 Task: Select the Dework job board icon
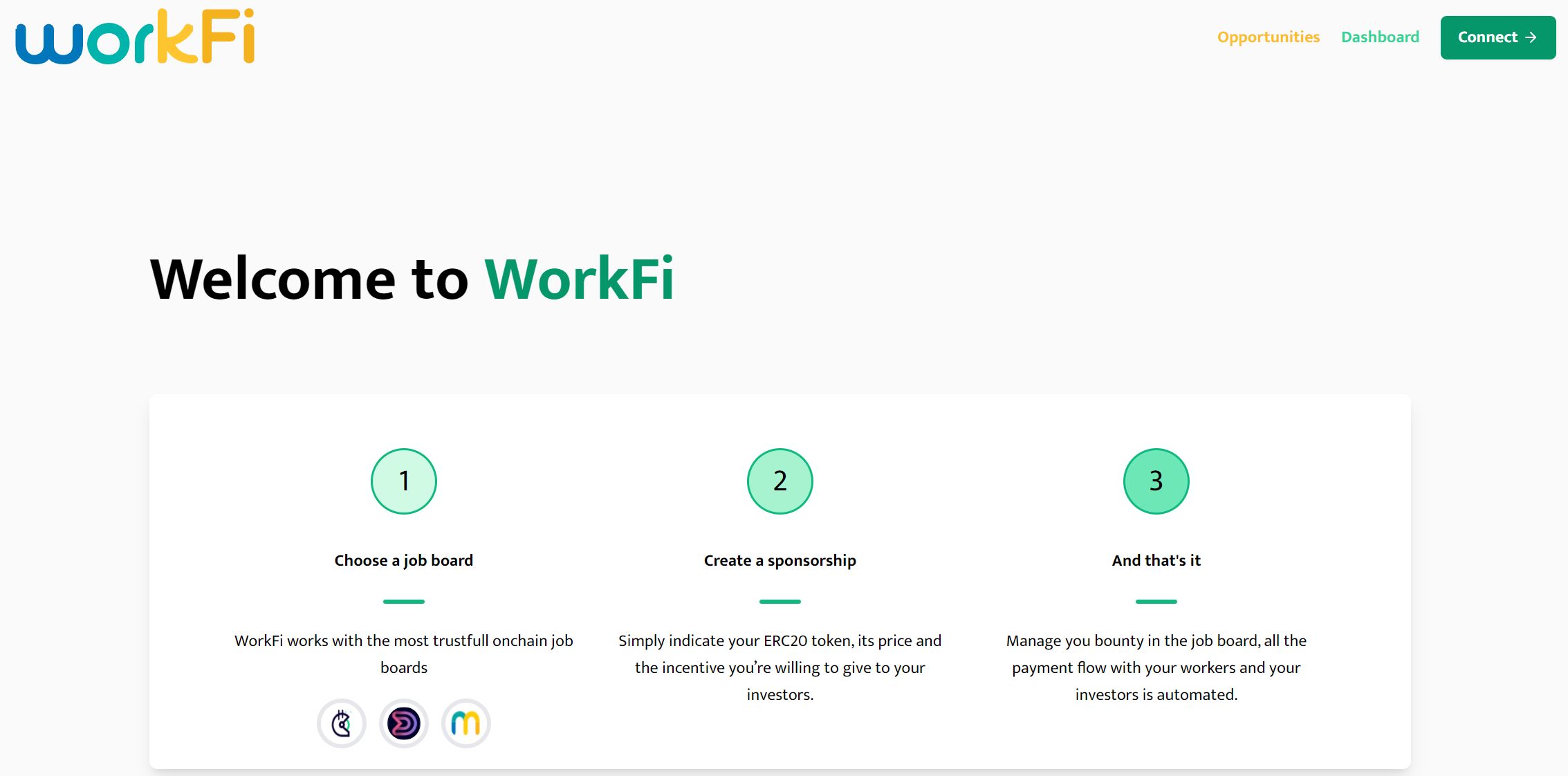(x=404, y=722)
